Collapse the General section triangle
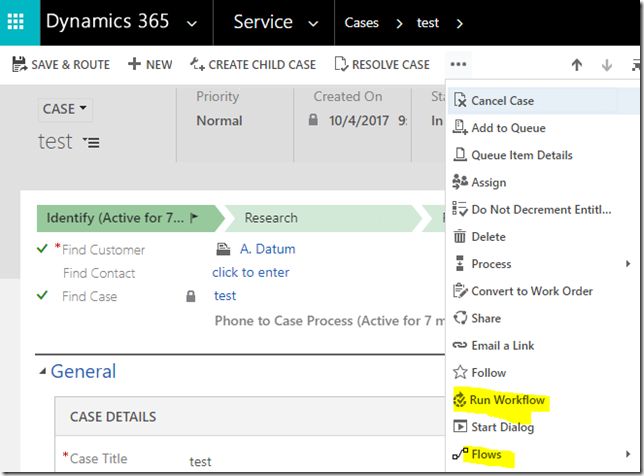This screenshot has width=644, height=476. pyautogui.click(x=42, y=372)
